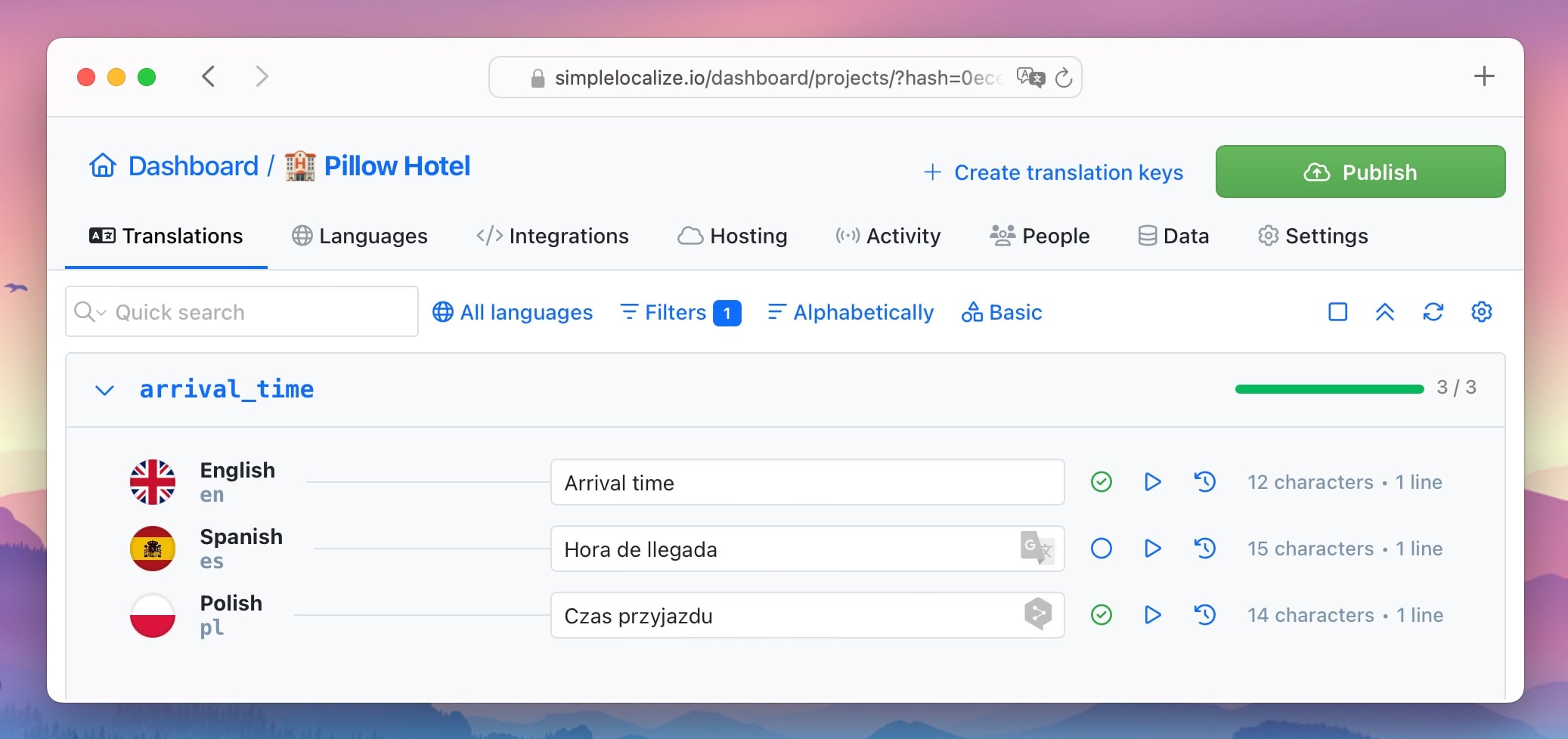Open the All languages dropdown
Image resolution: width=1568 pixels, height=739 pixels.
tap(512, 312)
